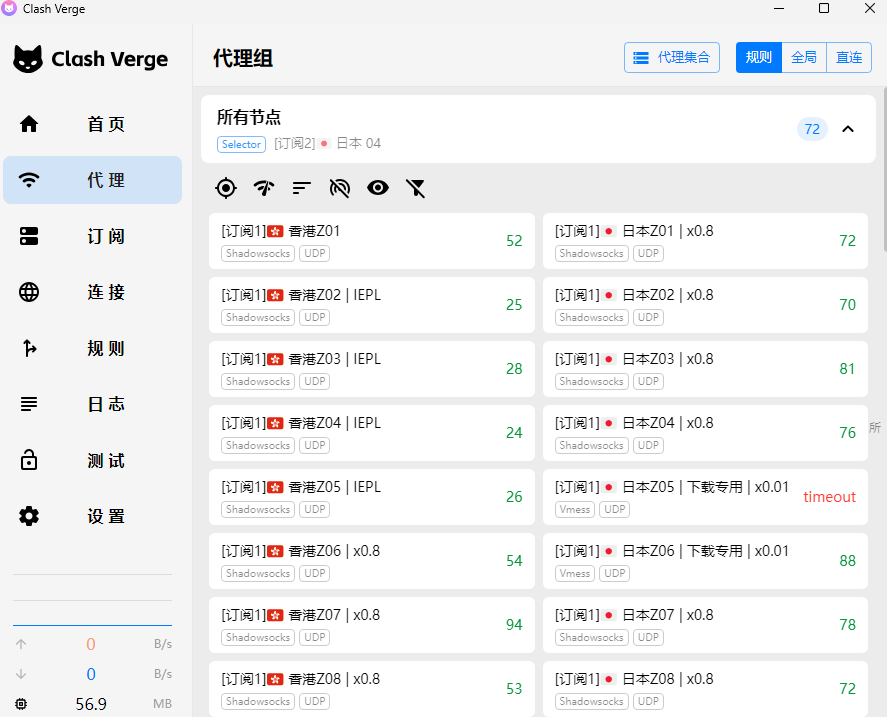
Task: Toggle the crossed-out filter icon
Action: click(416, 187)
